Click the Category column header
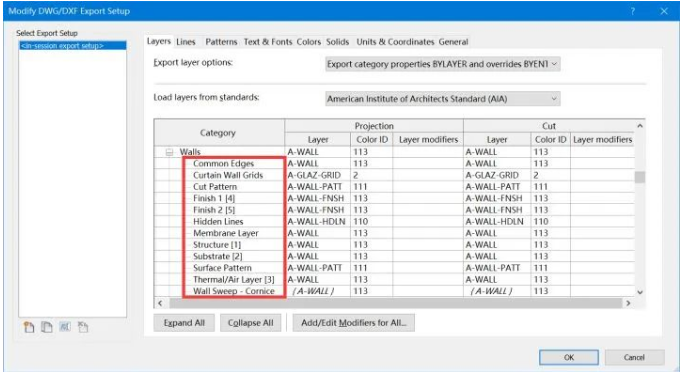 219,133
